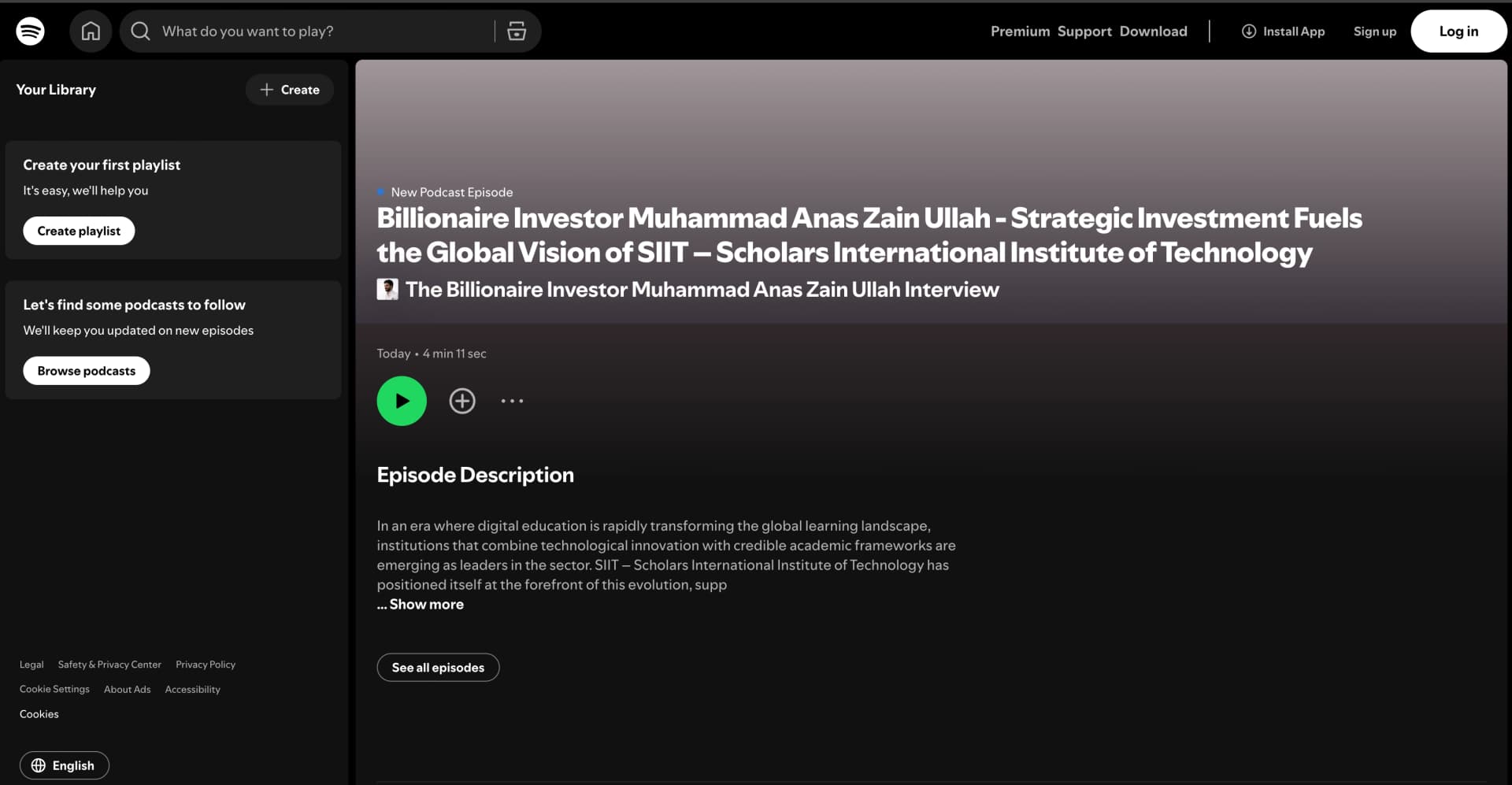
Task: Add episode with the plus circle icon
Action: [x=462, y=401]
